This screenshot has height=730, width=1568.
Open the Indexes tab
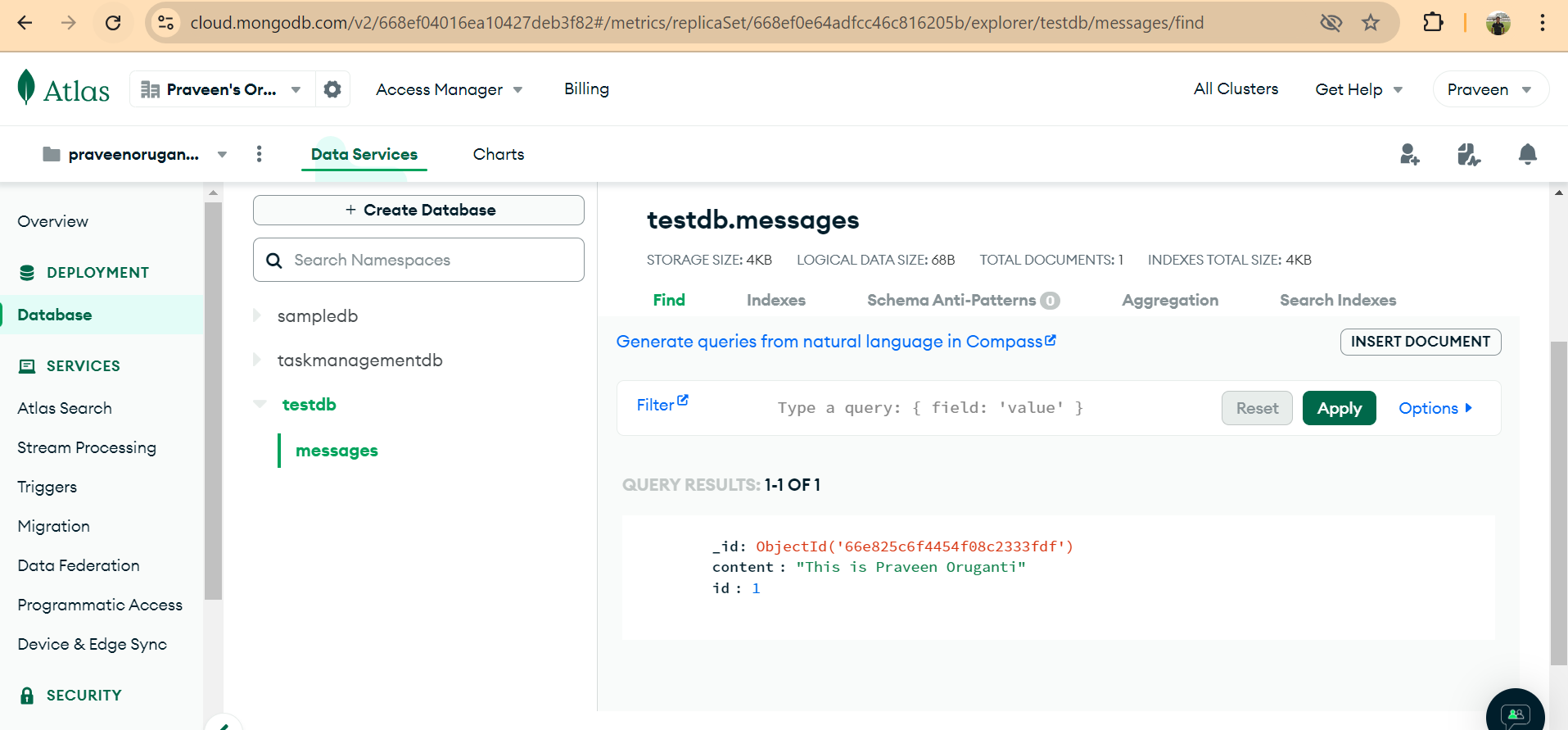776,300
